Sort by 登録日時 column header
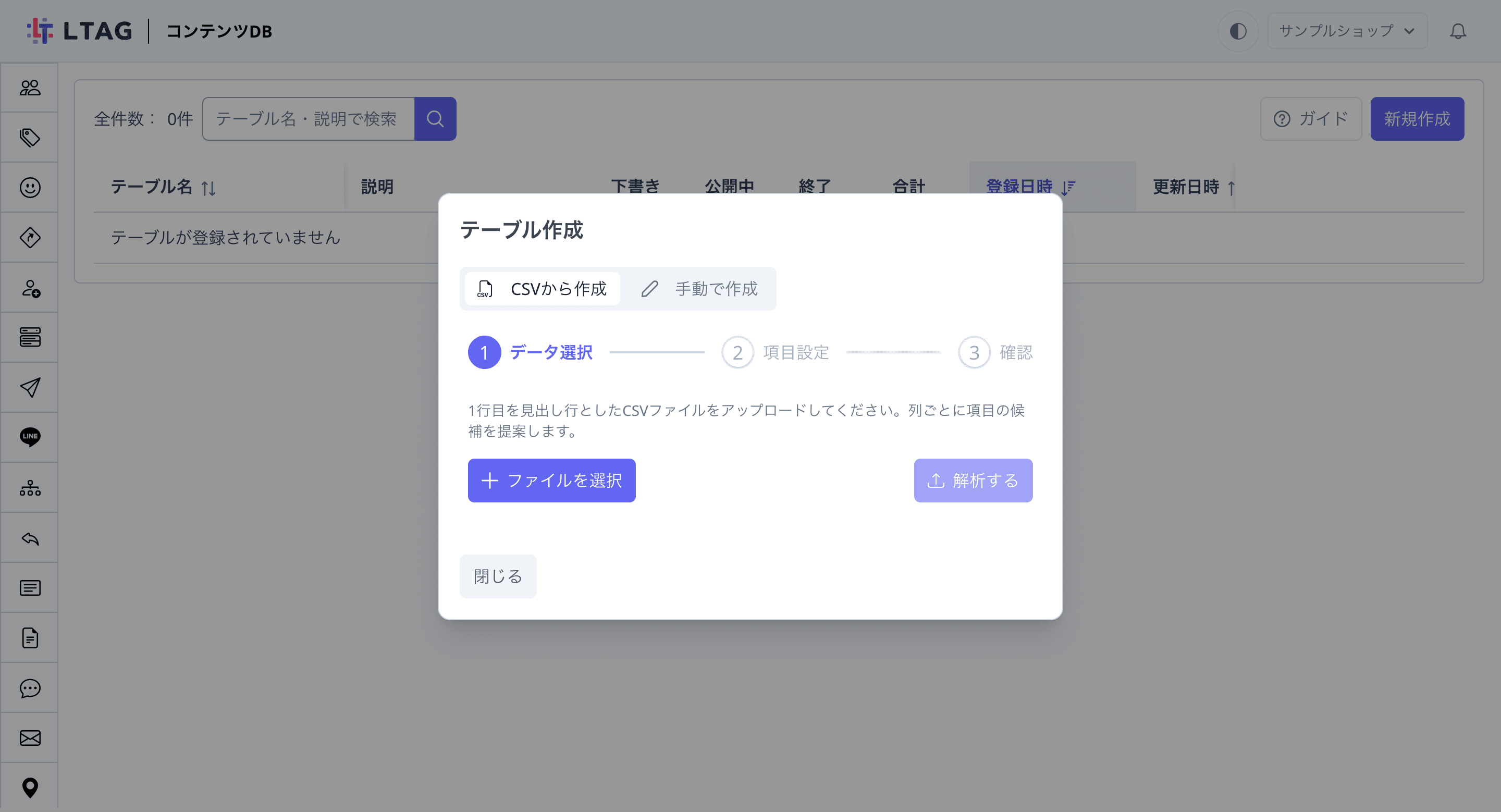Image resolution: width=1501 pixels, height=812 pixels. [1030, 187]
